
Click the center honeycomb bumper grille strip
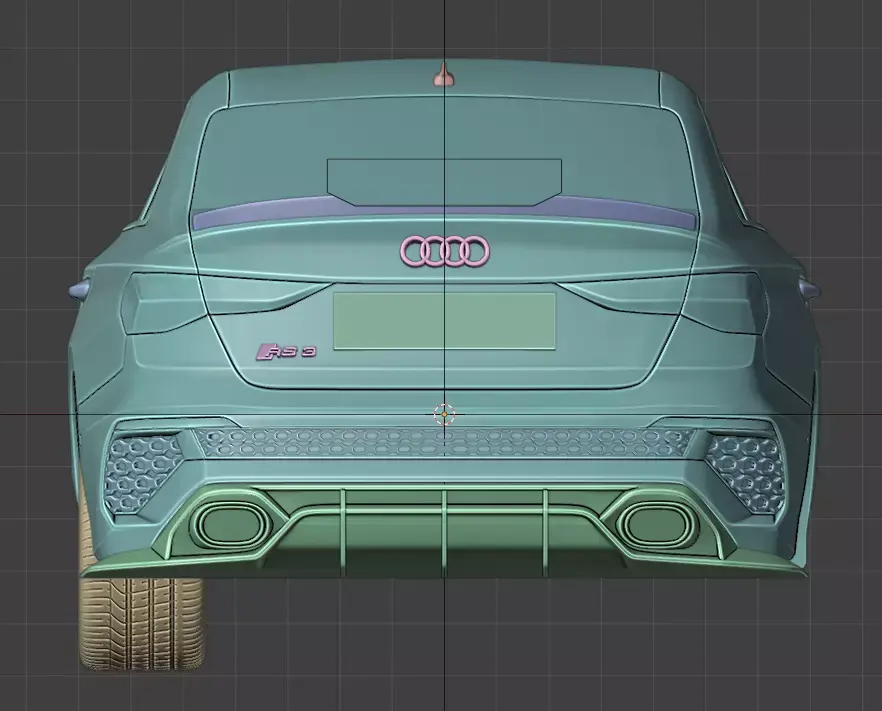coord(444,442)
